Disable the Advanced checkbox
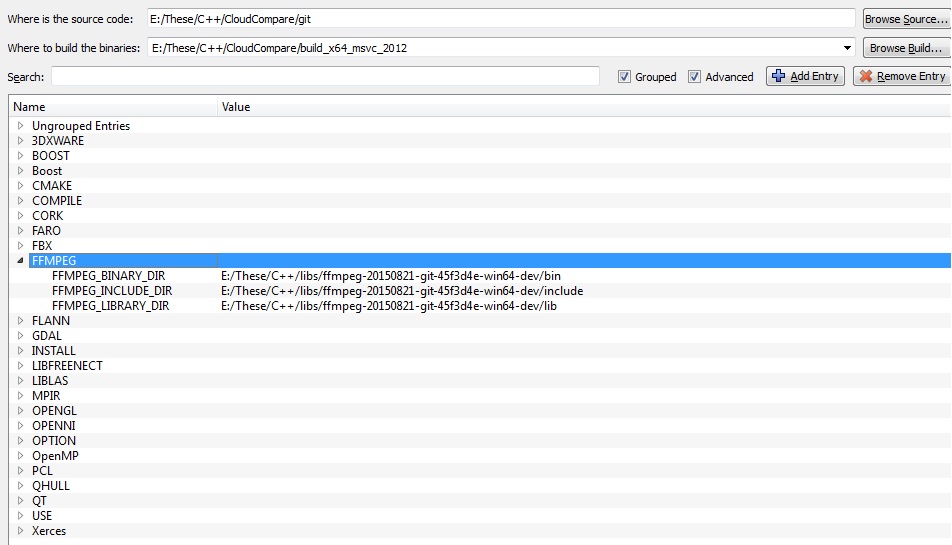This screenshot has width=952, height=545. click(x=695, y=77)
